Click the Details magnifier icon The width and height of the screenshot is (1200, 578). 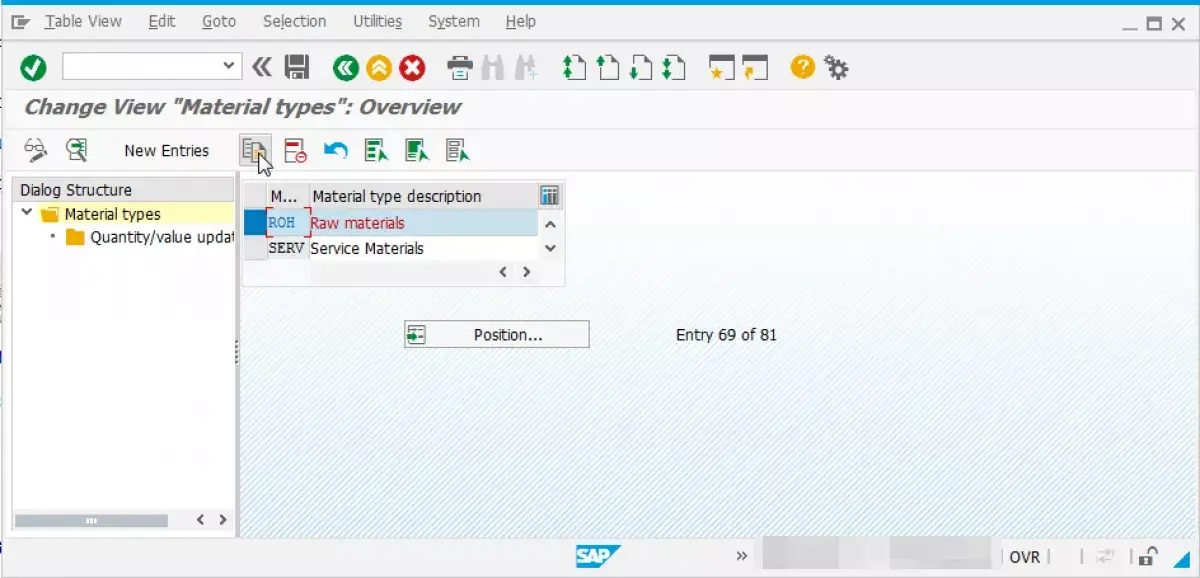pos(76,150)
